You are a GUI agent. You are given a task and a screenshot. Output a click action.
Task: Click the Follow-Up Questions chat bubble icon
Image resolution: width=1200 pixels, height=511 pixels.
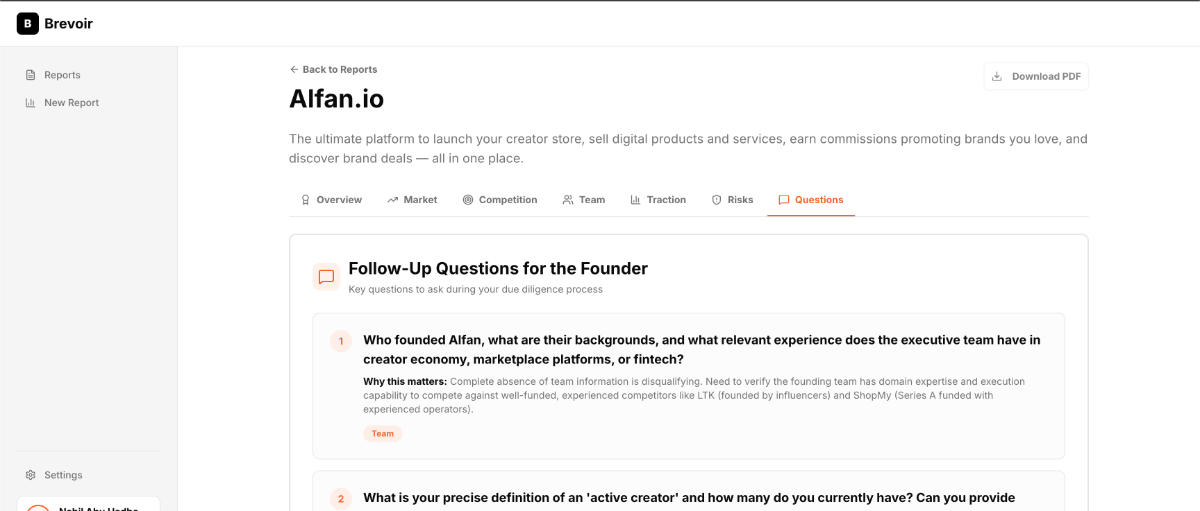(326, 277)
